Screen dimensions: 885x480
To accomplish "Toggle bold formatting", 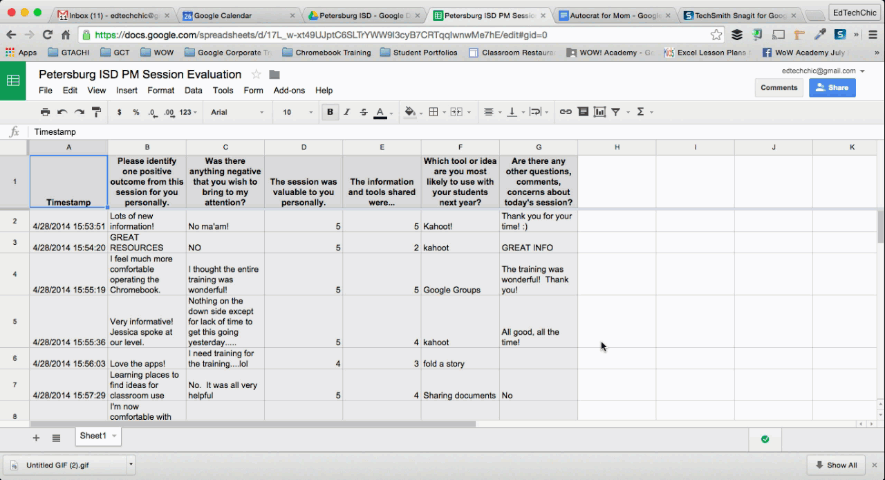I will coord(330,112).
